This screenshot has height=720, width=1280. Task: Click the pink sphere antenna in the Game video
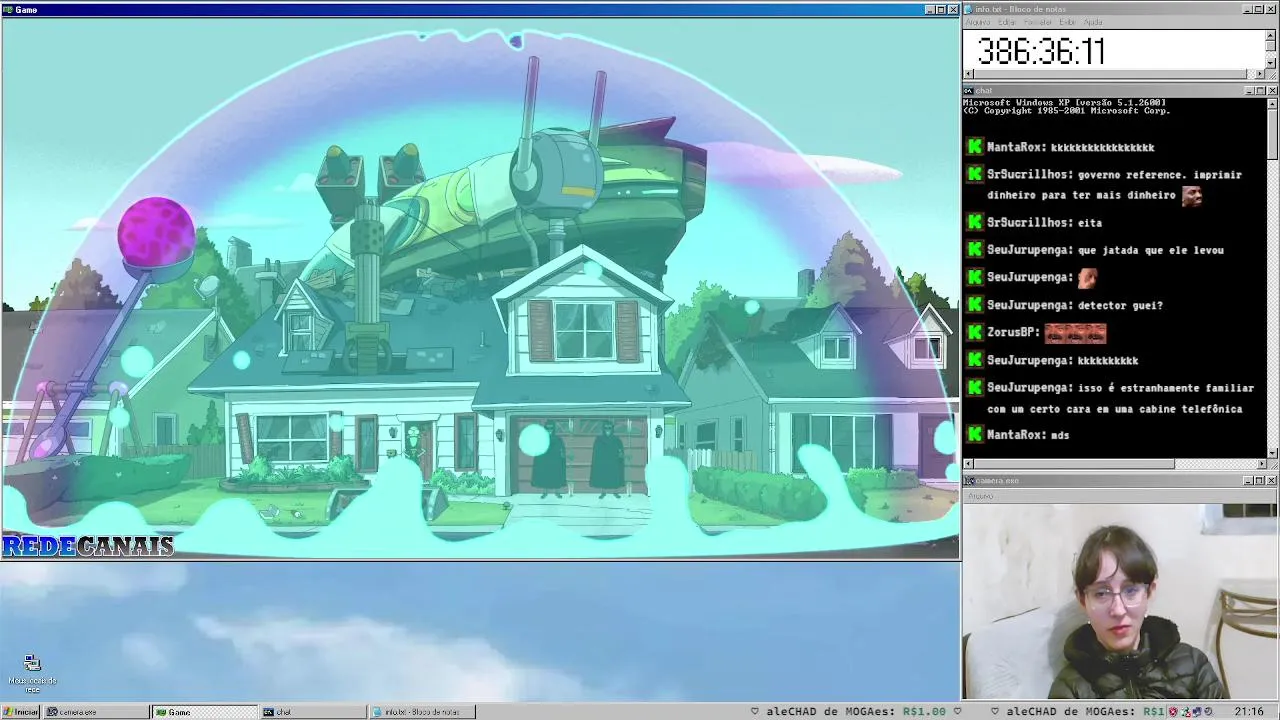coord(156,233)
